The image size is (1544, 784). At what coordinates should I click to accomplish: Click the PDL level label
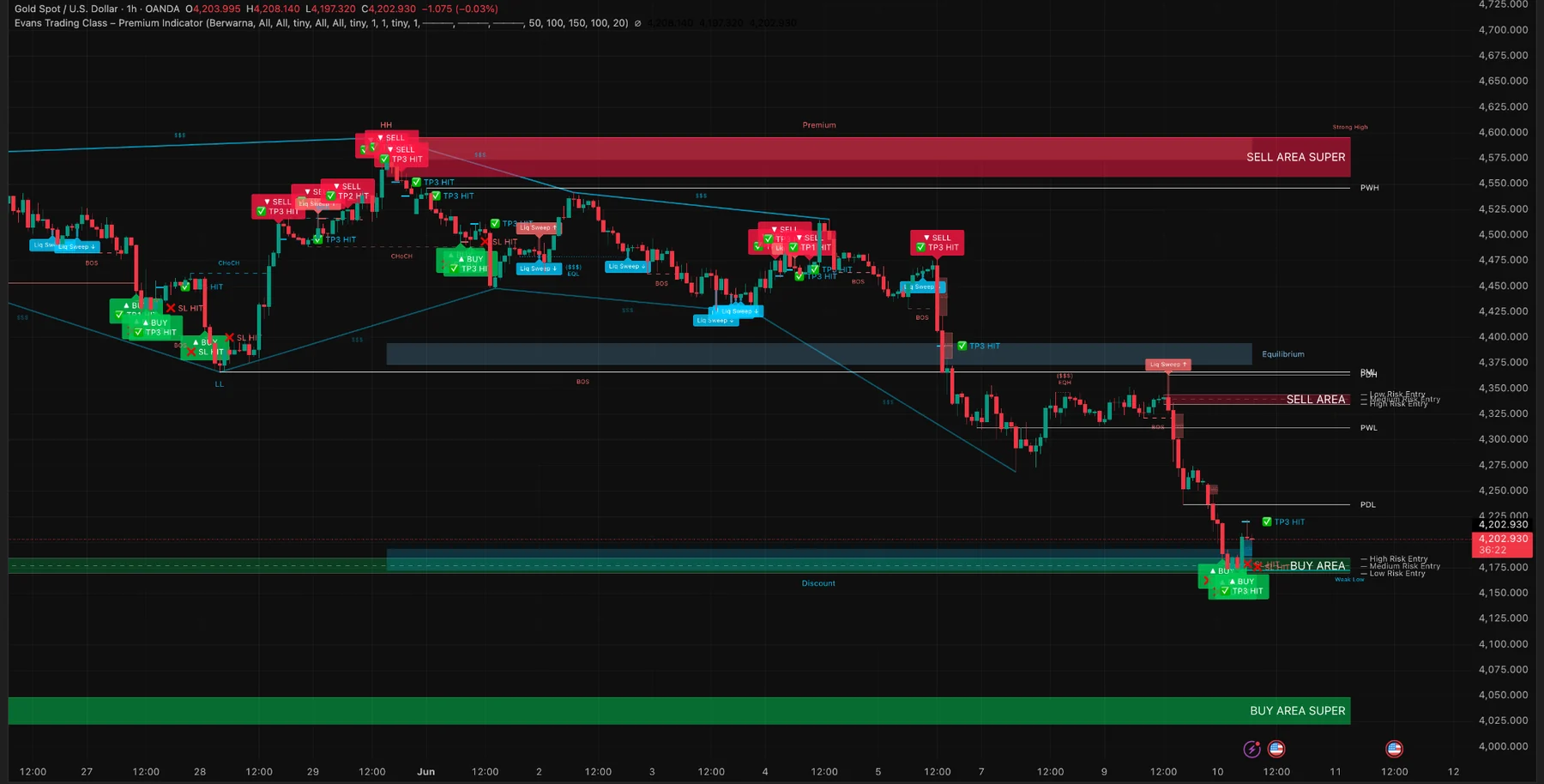tap(1367, 504)
